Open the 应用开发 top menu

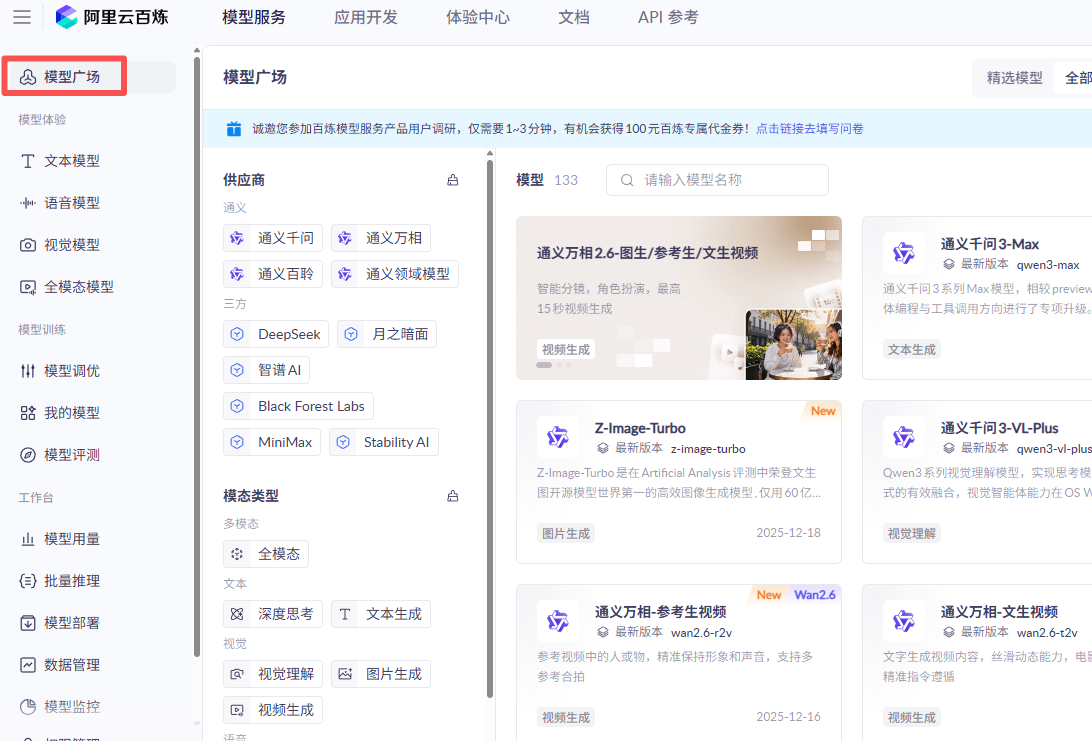(x=366, y=17)
